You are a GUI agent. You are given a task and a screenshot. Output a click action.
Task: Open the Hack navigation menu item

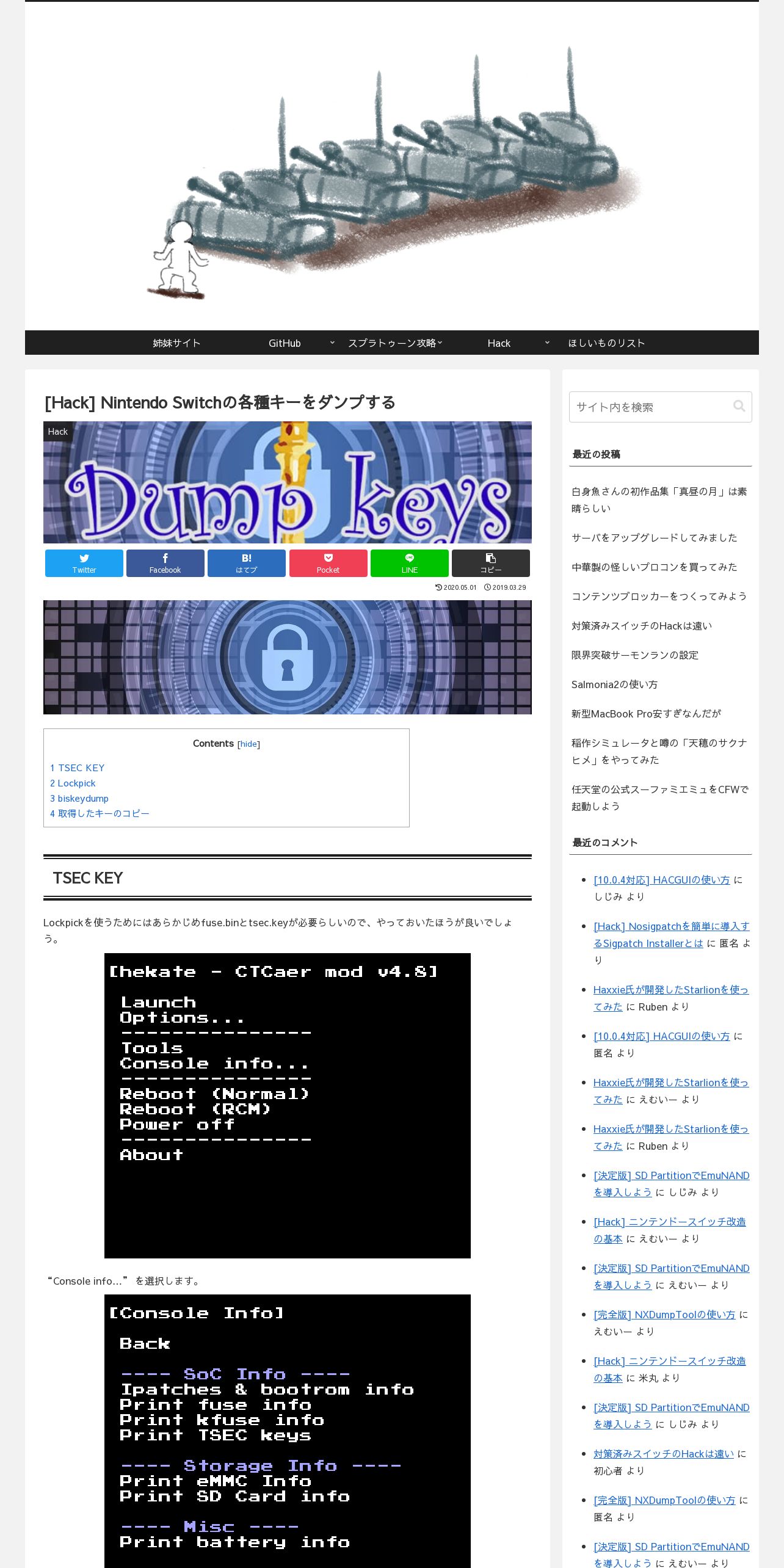coord(499,343)
